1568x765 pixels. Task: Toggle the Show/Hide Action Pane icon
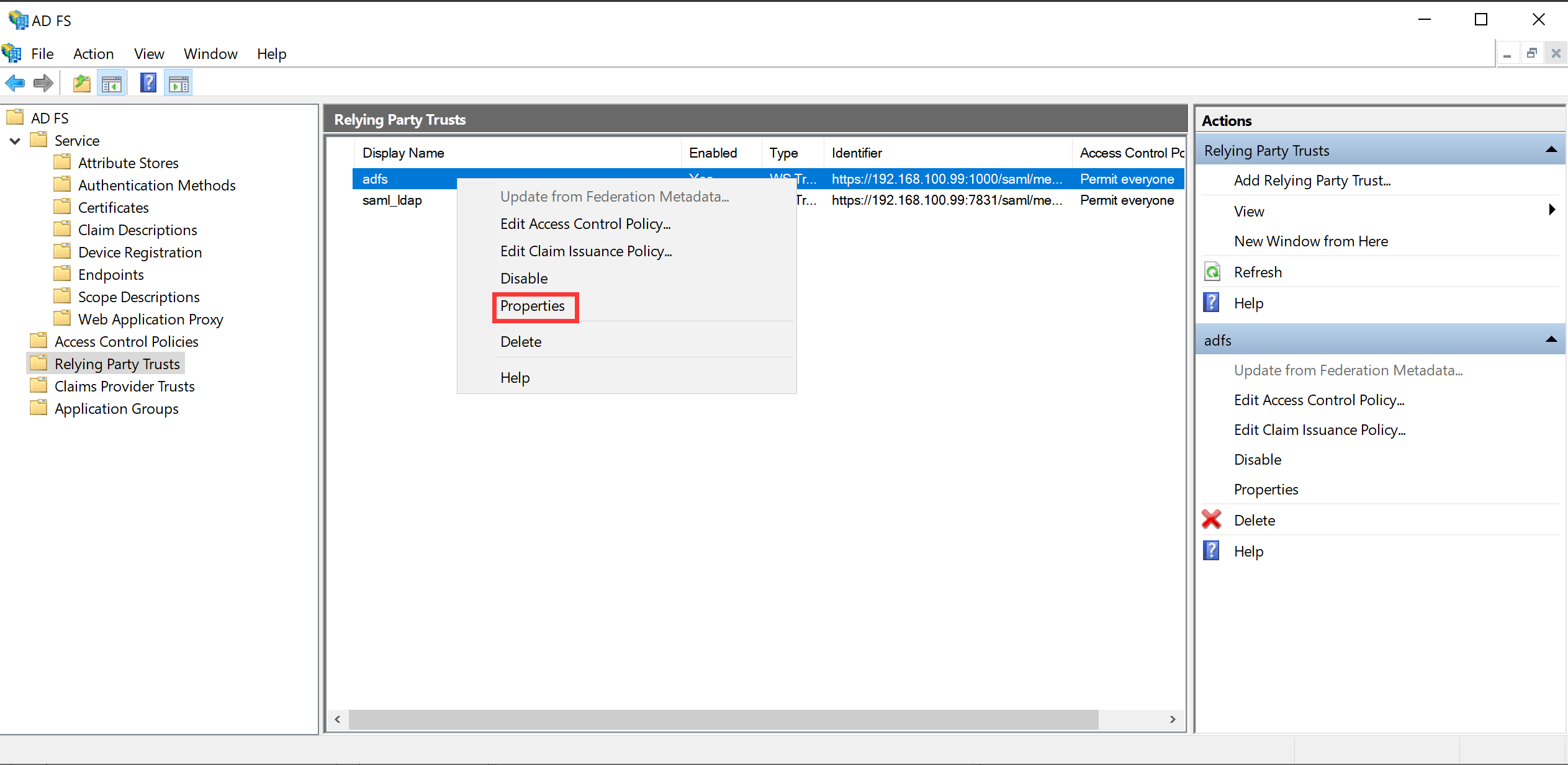(x=179, y=83)
